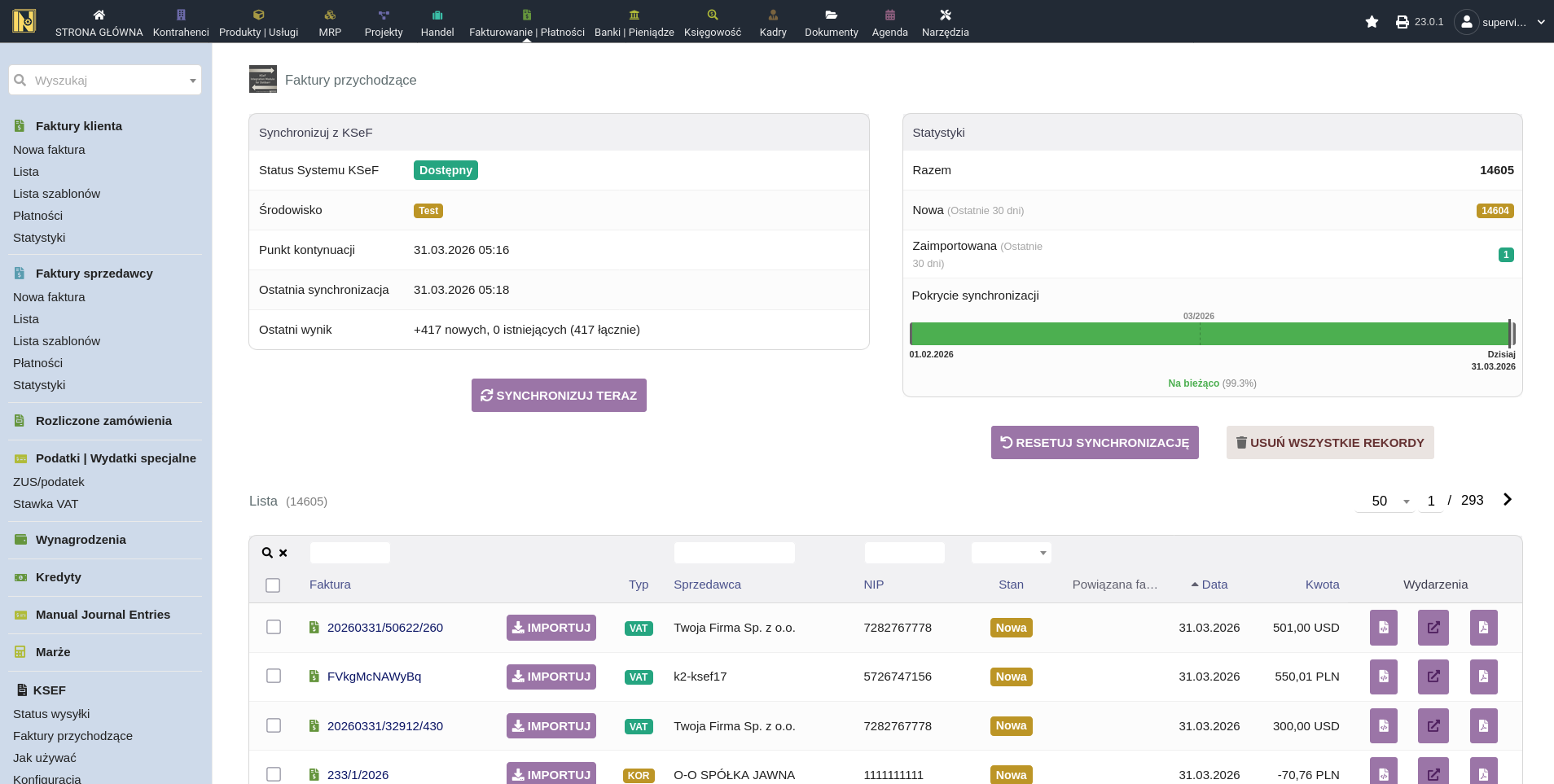Click the USUŃ WSZYSTKIE REKORDY button
Image resolution: width=1554 pixels, height=784 pixels.
pyautogui.click(x=1329, y=443)
